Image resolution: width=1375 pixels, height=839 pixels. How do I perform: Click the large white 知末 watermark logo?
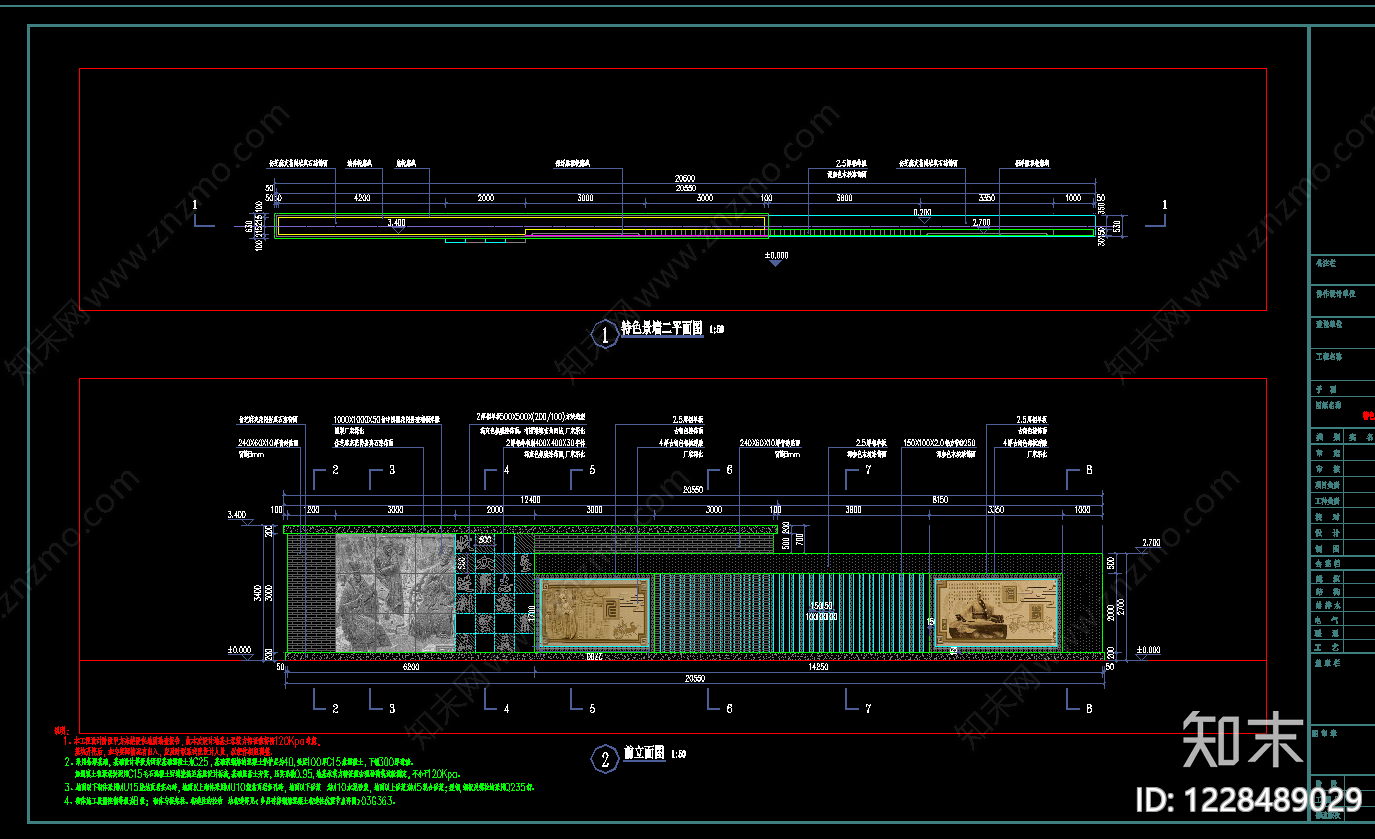pyautogui.click(x=1243, y=740)
